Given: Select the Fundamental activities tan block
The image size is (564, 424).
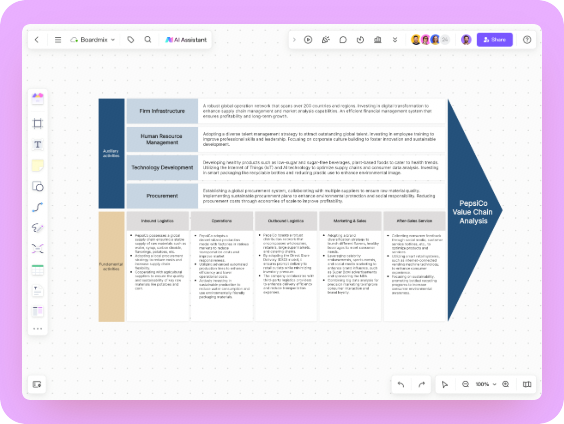Looking at the screenshot, I should coord(112,266).
